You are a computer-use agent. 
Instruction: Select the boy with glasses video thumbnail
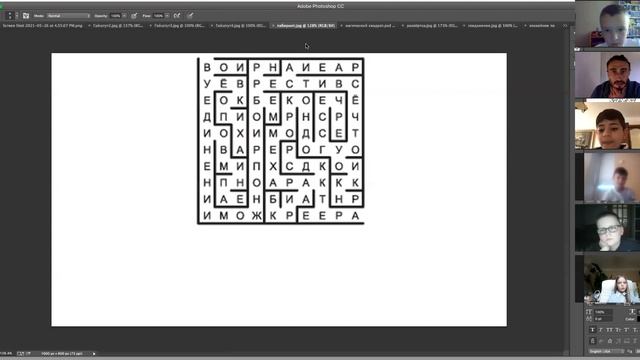(607, 228)
